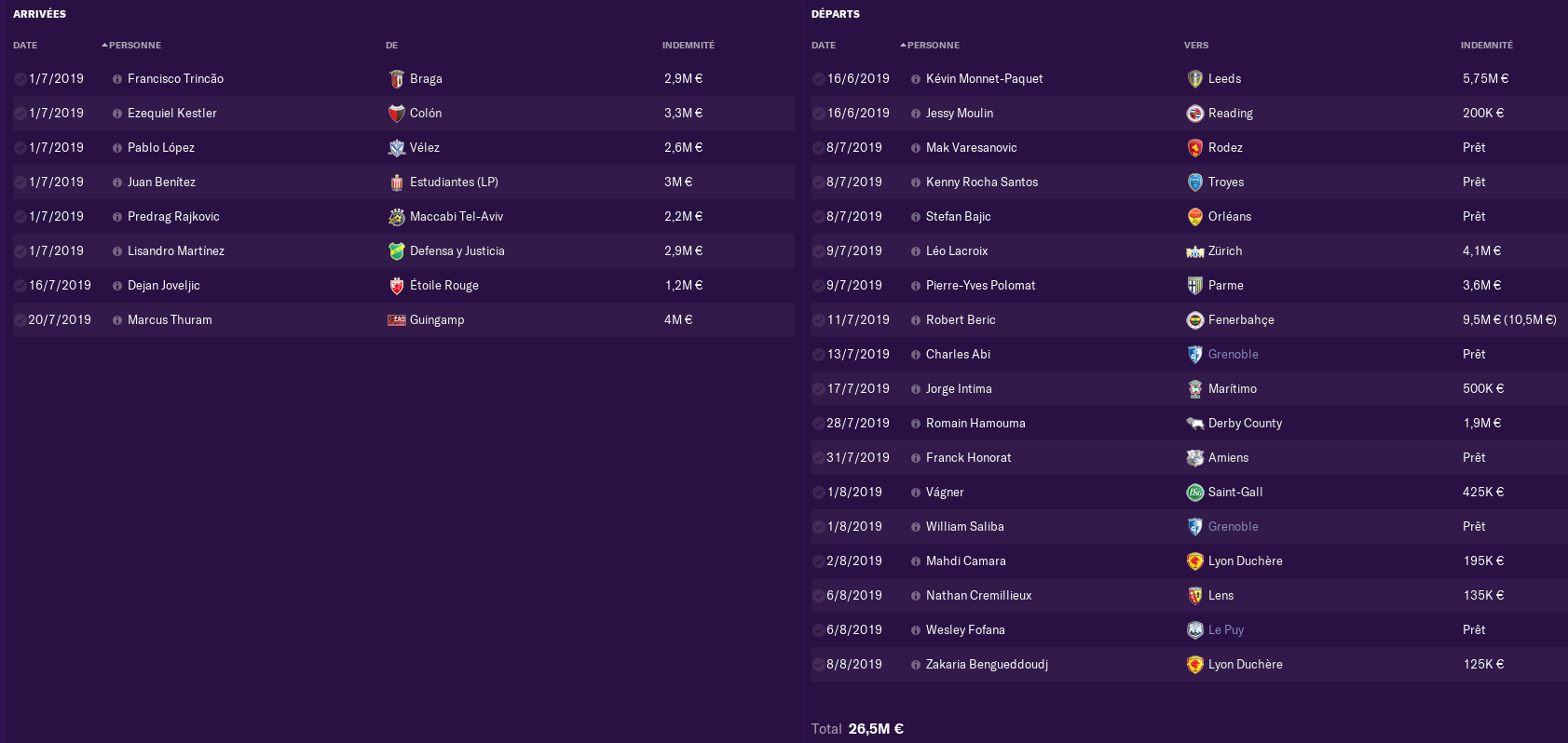This screenshot has width=1568, height=743.
Task: Toggle the checkmark for Dejan Joveljic row
Action: [x=20, y=286]
